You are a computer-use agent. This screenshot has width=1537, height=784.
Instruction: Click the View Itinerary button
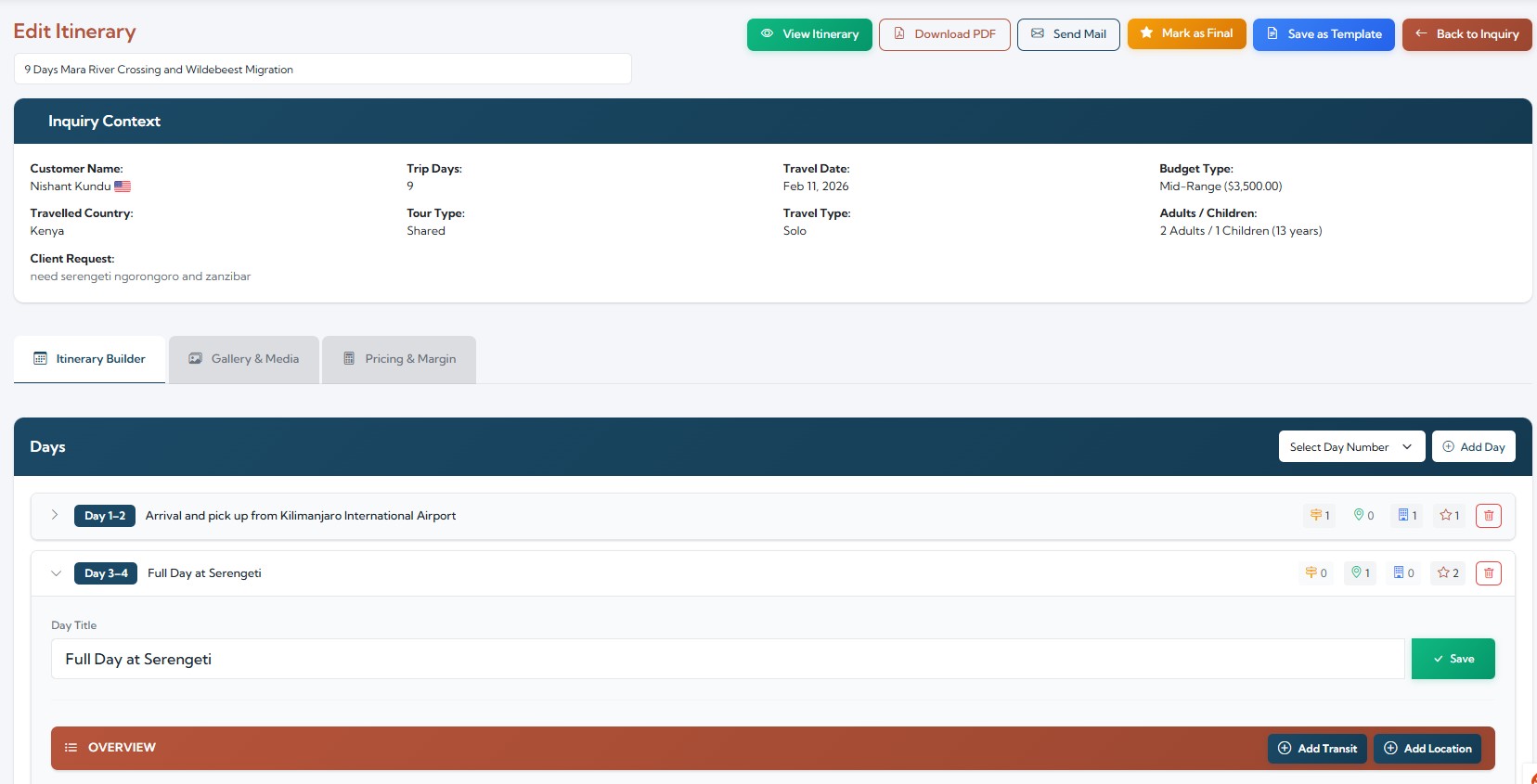click(809, 34)
